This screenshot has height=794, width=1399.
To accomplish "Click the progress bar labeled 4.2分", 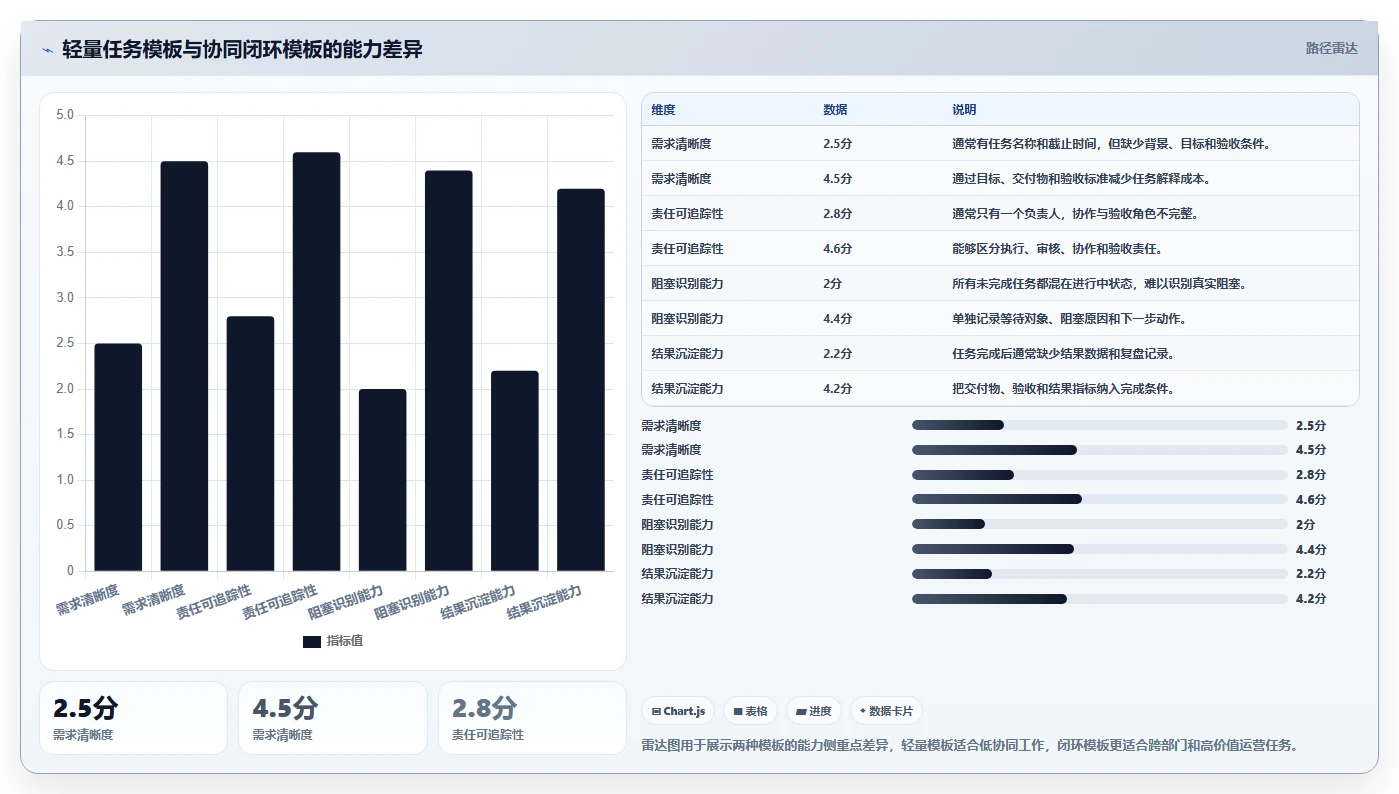I will coord(1100,599).
